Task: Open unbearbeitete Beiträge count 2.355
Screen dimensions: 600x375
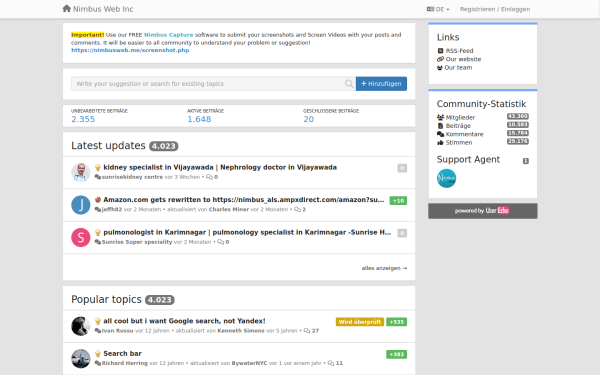Action: 83,119
